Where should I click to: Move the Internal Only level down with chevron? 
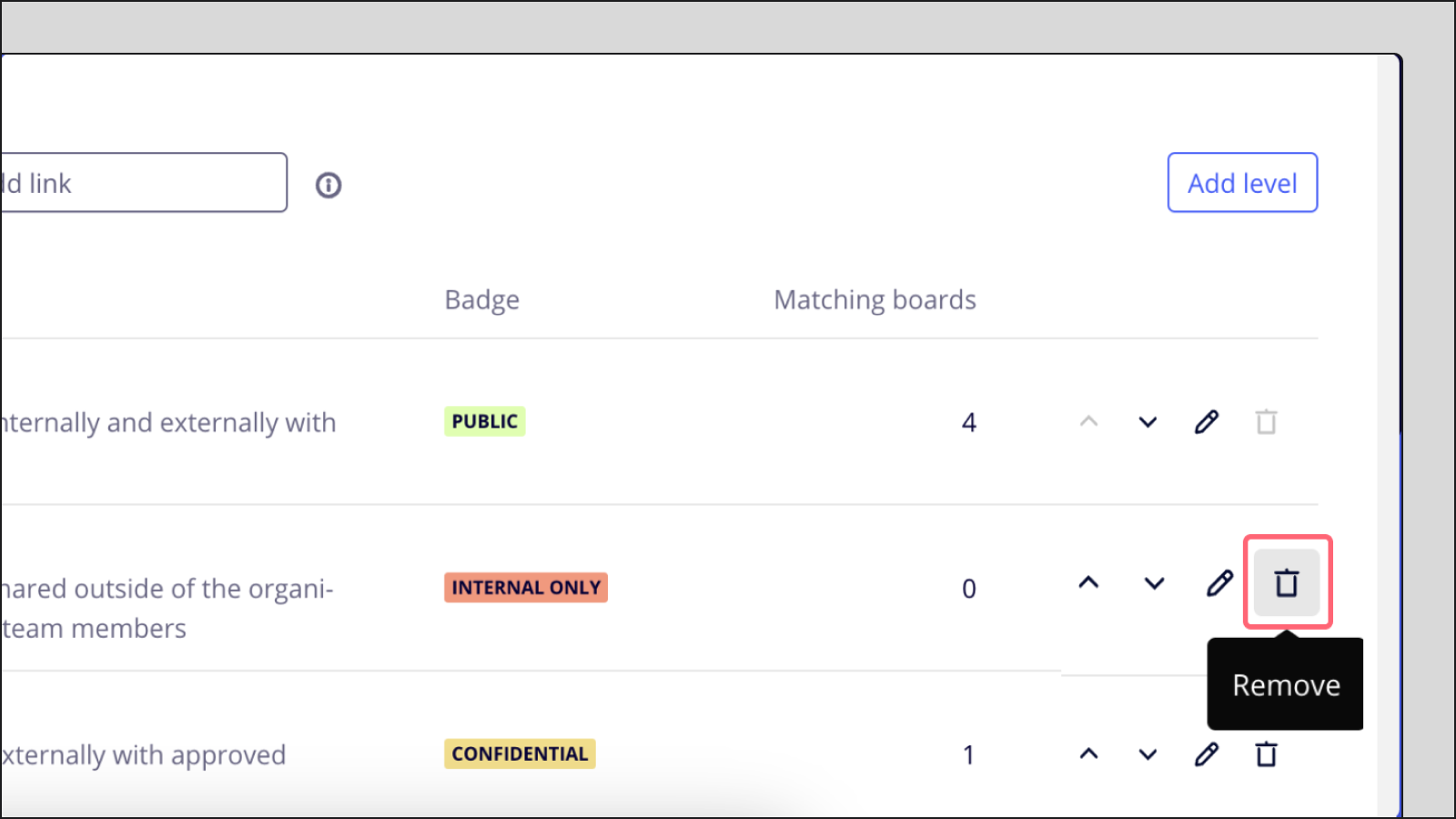[1153, 583]
